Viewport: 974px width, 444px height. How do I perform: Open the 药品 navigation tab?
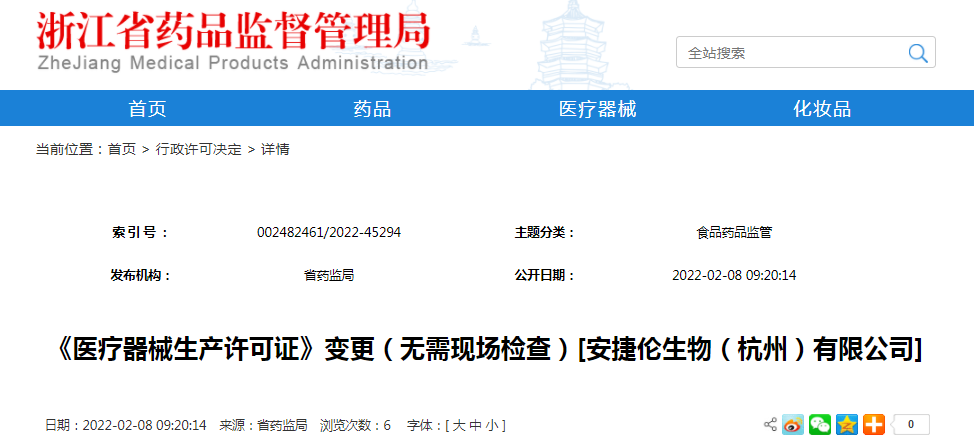[372, 109]
